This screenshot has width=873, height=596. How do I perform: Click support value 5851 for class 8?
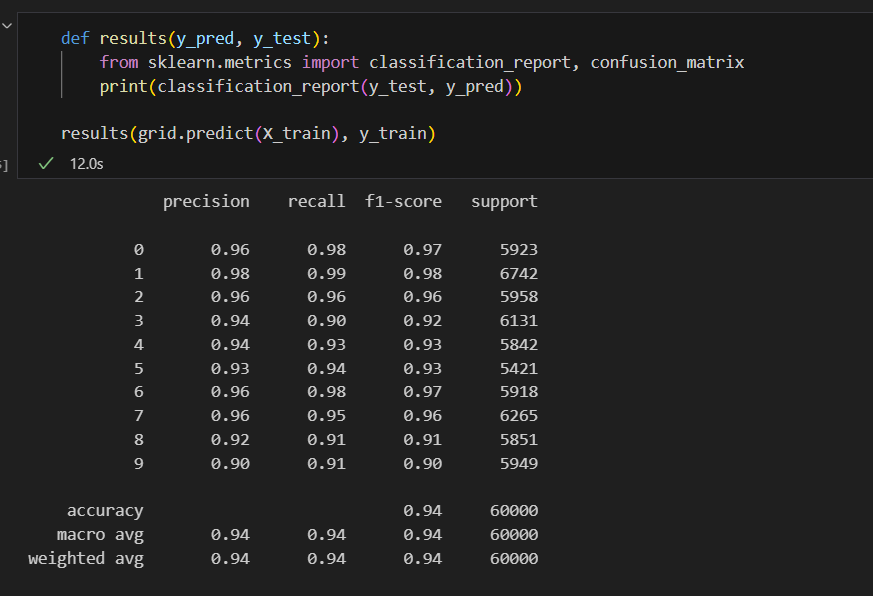(x=519, y=440)
